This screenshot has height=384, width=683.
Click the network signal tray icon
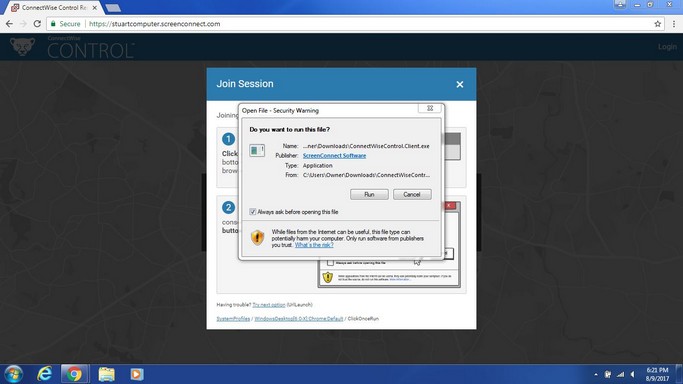tap(620, 374)
